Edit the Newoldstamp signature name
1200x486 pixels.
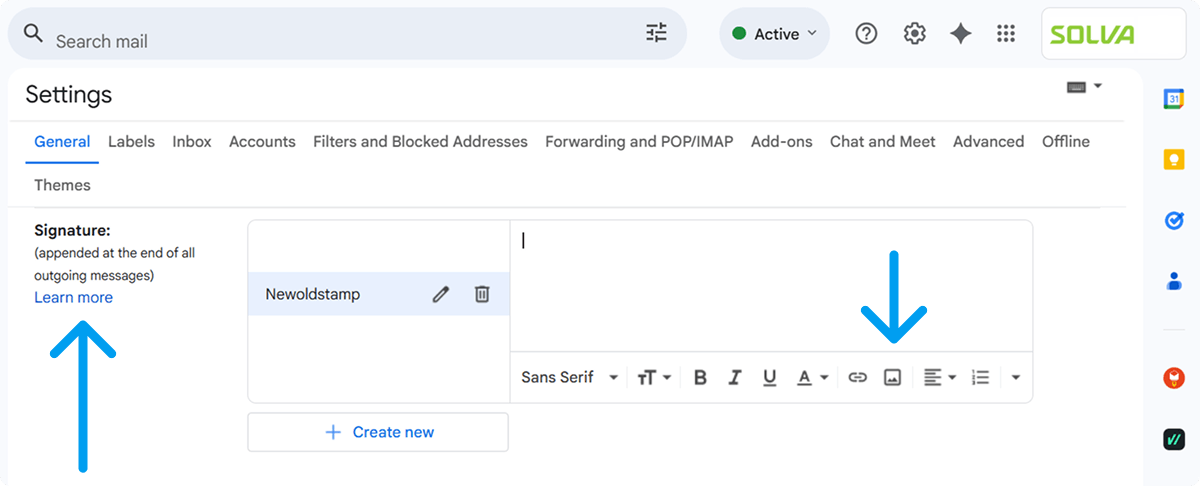click(441, 294)
